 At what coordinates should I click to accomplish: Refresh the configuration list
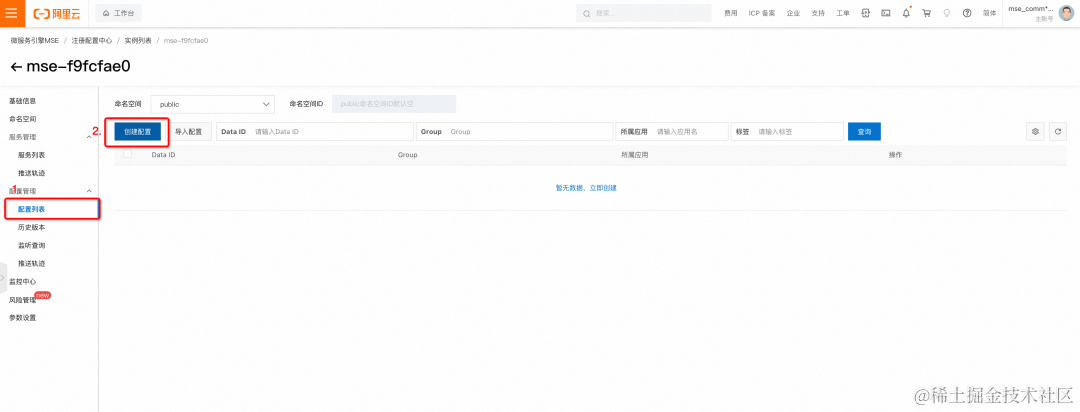(1058, 132)
